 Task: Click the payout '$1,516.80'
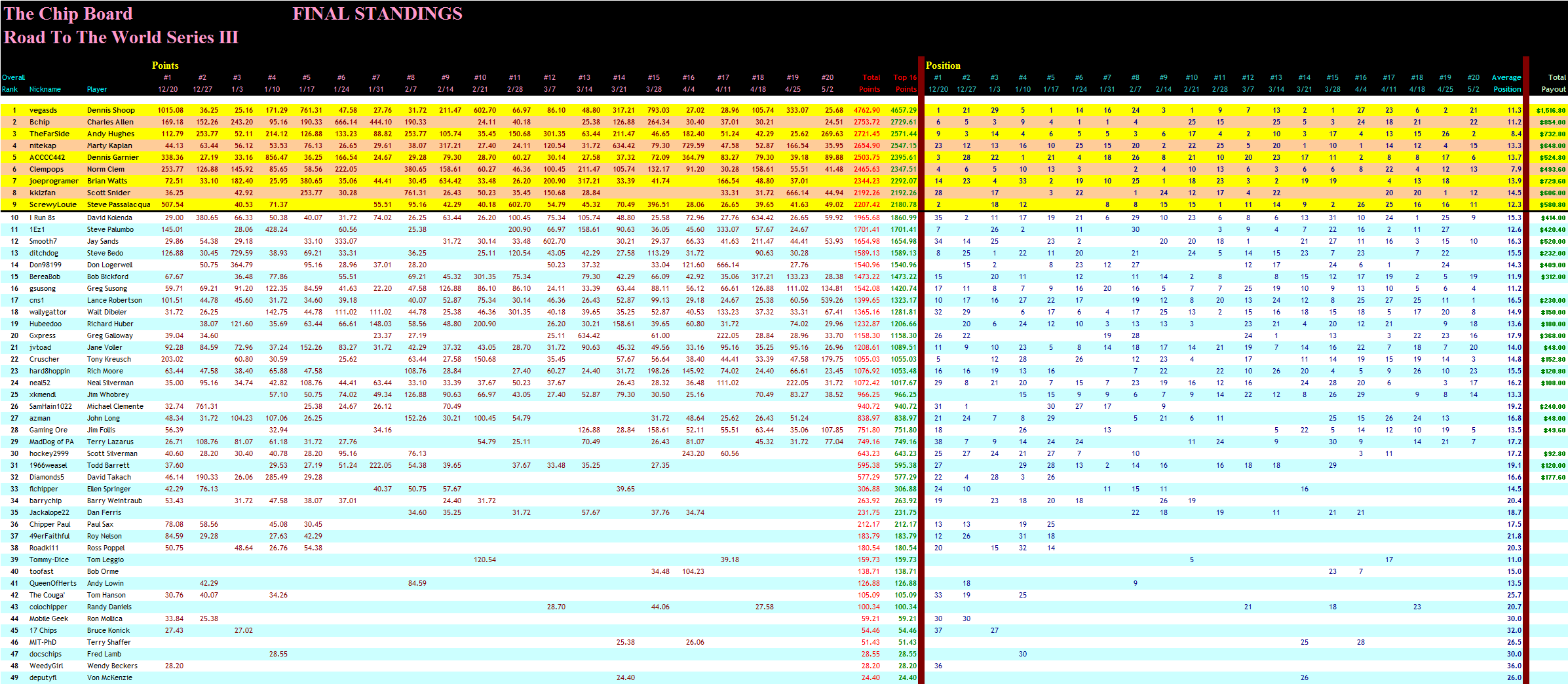[1551, 111]
